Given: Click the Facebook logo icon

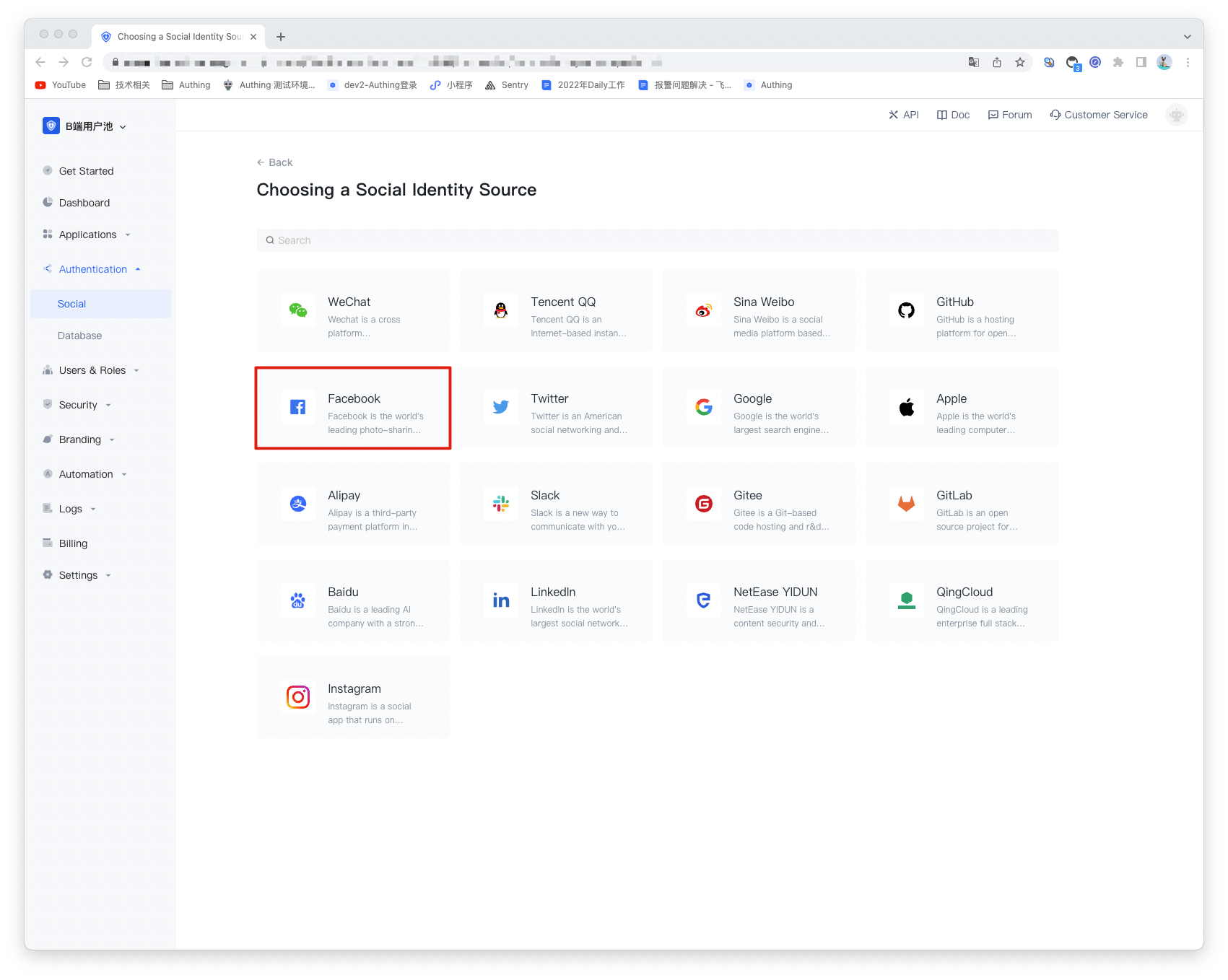Looking at the screenshot, I should coord(297,408).
